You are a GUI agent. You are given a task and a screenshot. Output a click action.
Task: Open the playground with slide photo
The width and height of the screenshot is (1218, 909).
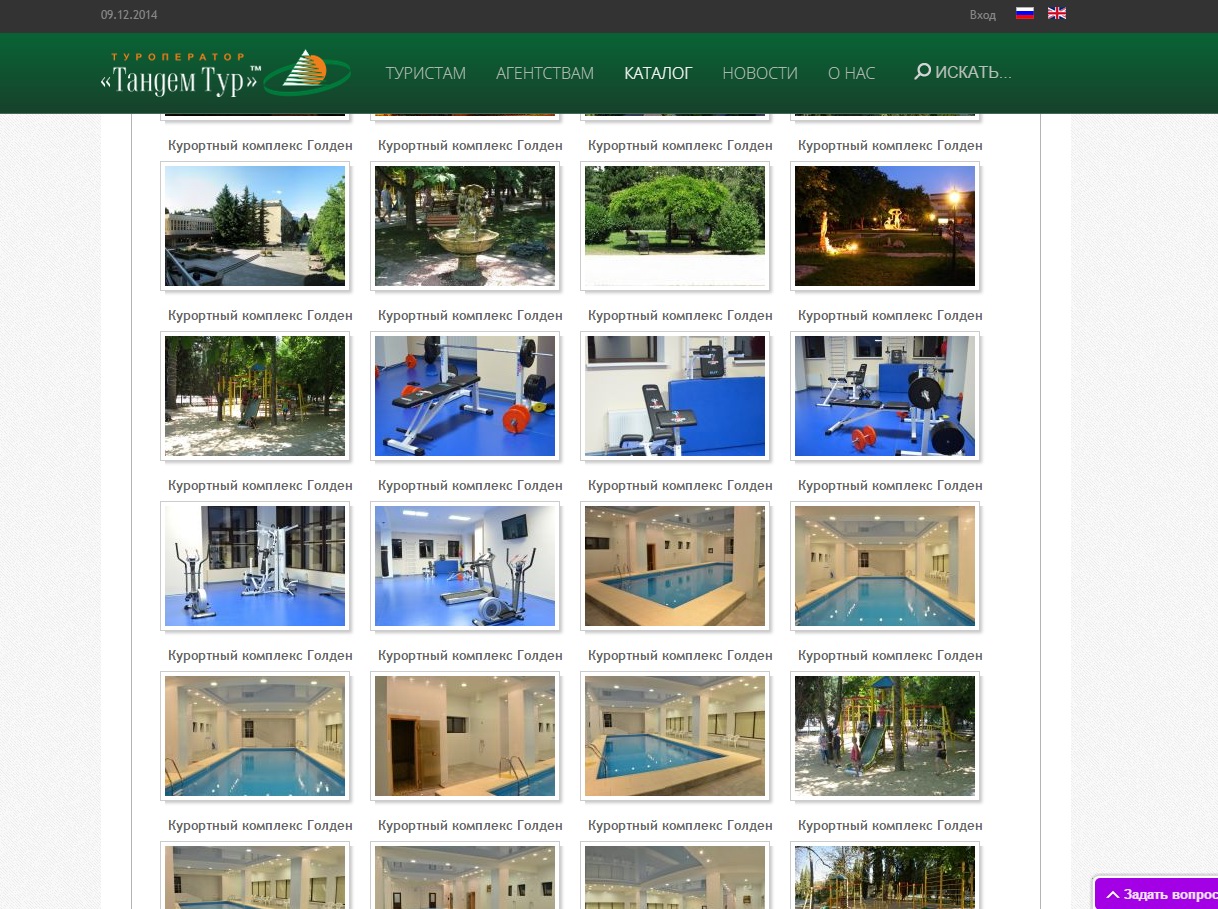coord(885,736)
